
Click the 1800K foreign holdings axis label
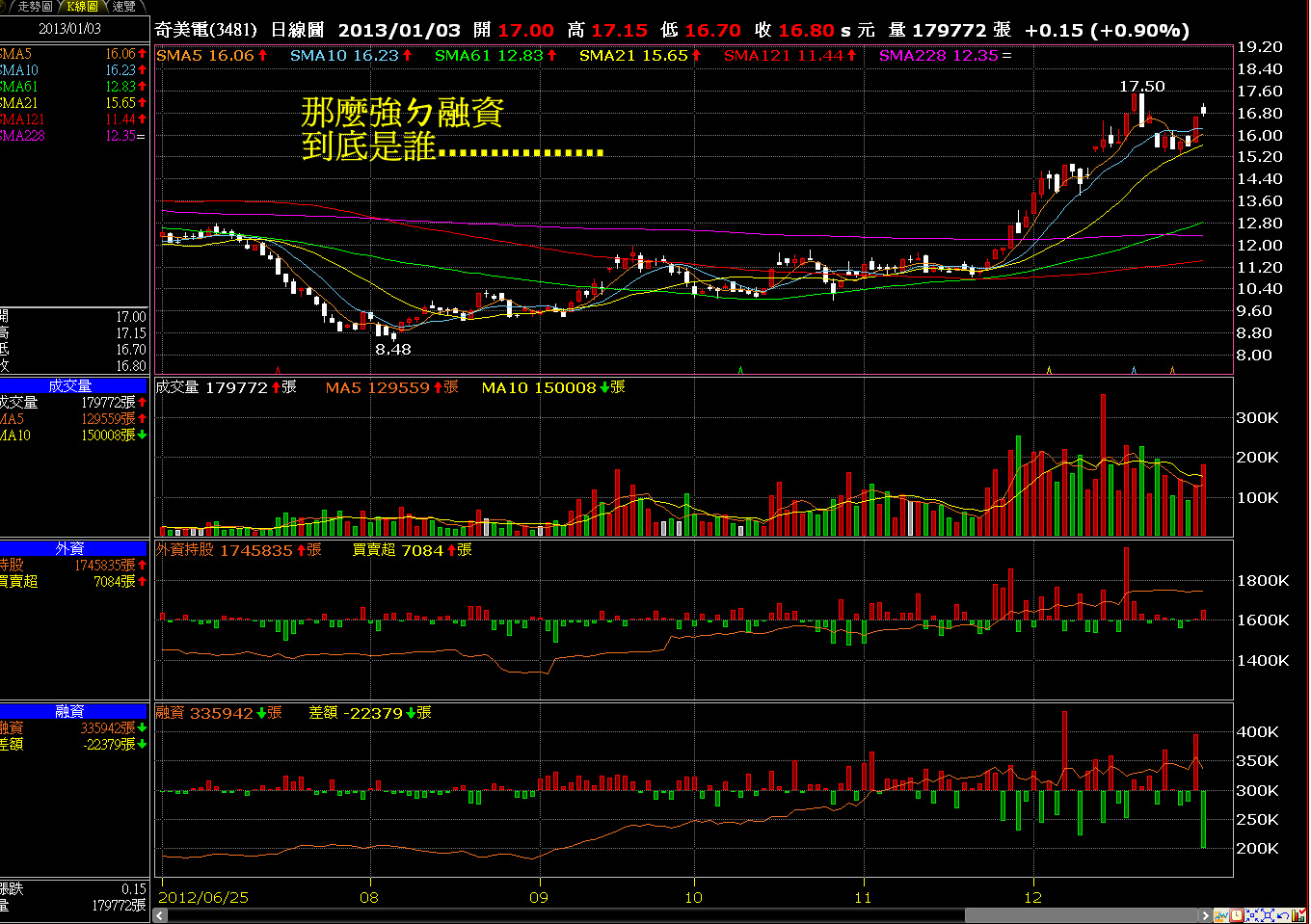1263,581
